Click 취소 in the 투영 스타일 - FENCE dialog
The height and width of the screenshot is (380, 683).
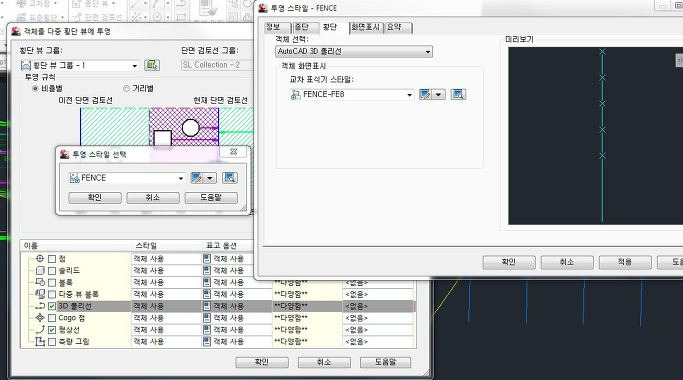coord(567,262)
